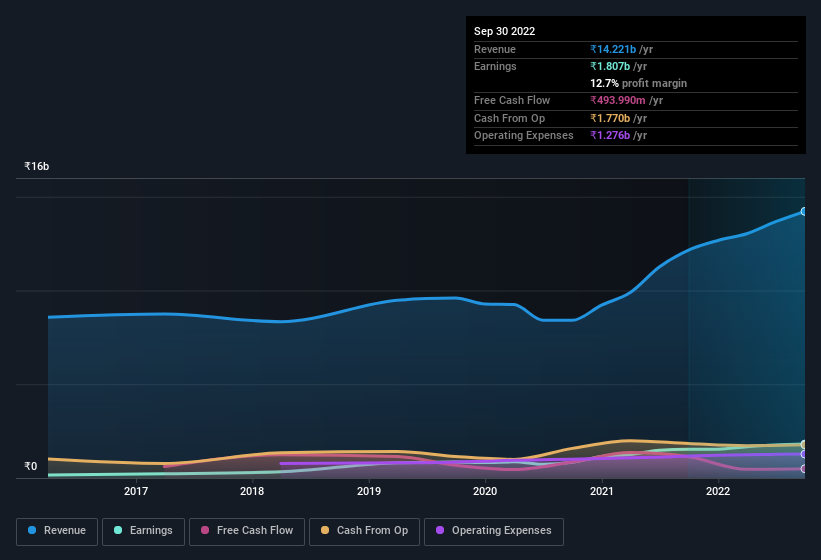The width and height of the screenshot is (821, 560).
Task: Toggle the Free Cash Flow legend button
Action: coord(247,531)
